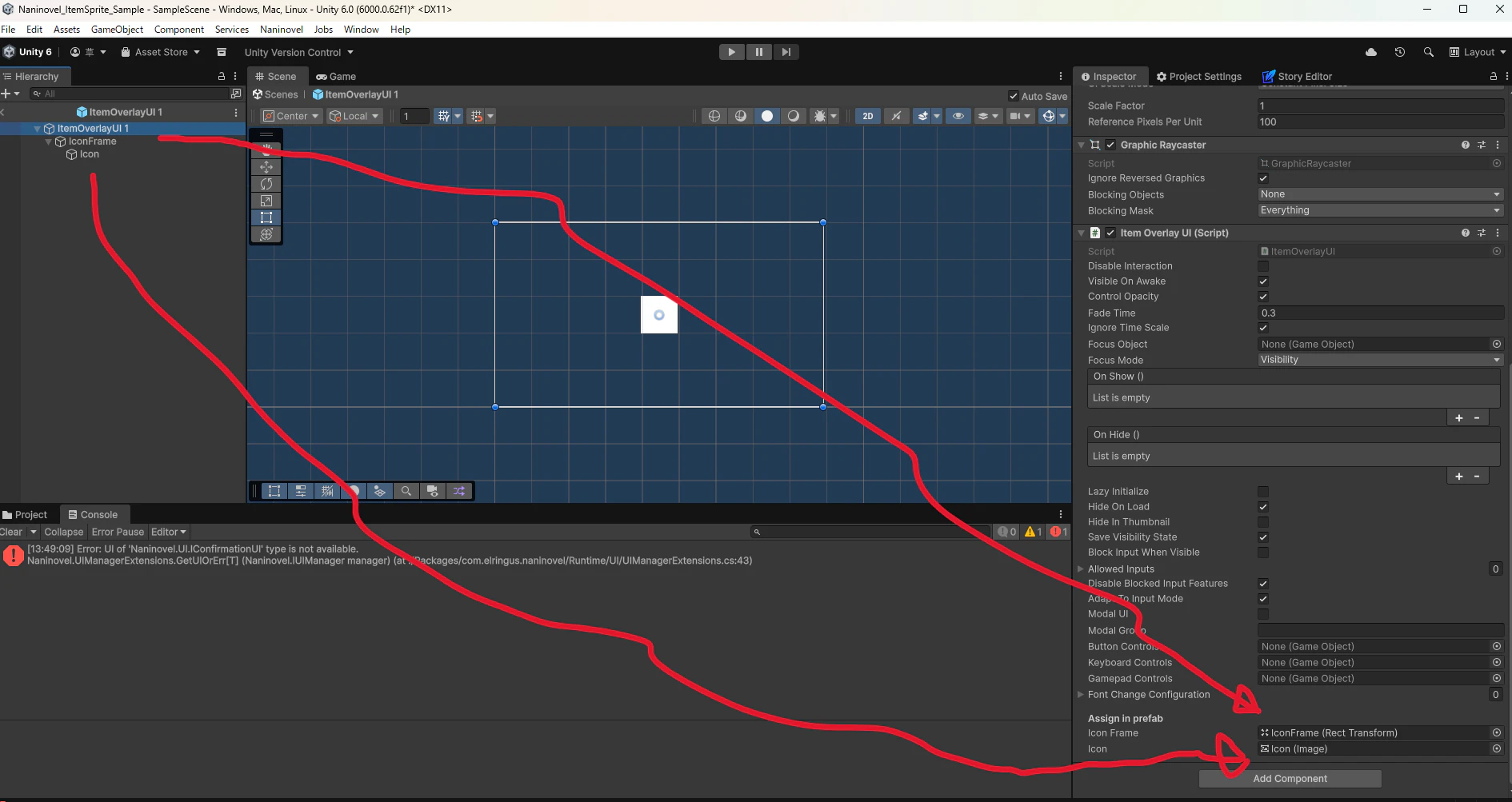Click the Pause button
1512x802 pixels.
point(758,52)
